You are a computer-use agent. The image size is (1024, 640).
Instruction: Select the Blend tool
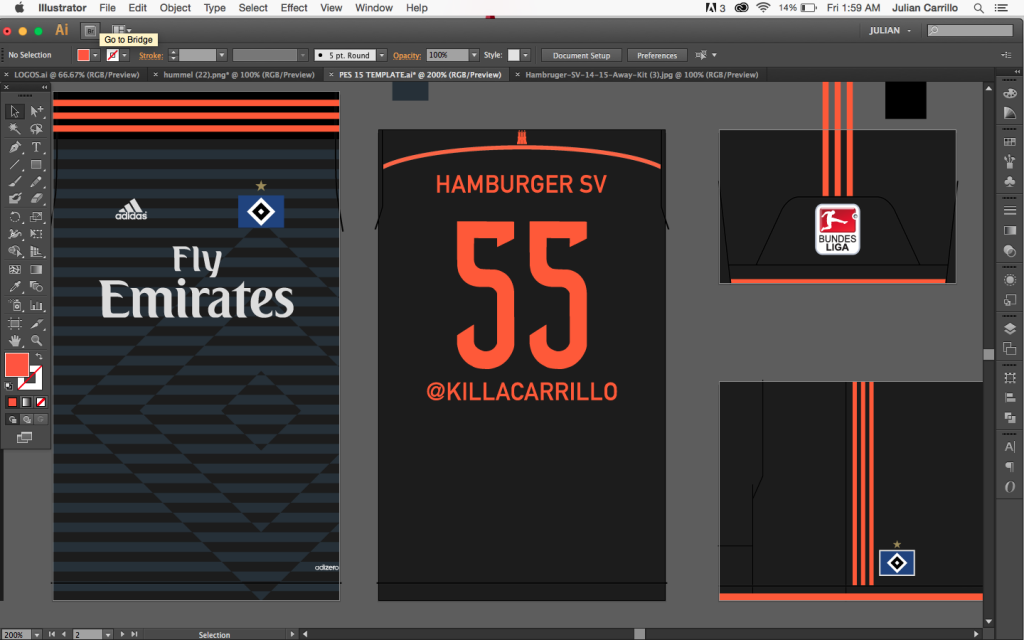[x=37, y=287]
